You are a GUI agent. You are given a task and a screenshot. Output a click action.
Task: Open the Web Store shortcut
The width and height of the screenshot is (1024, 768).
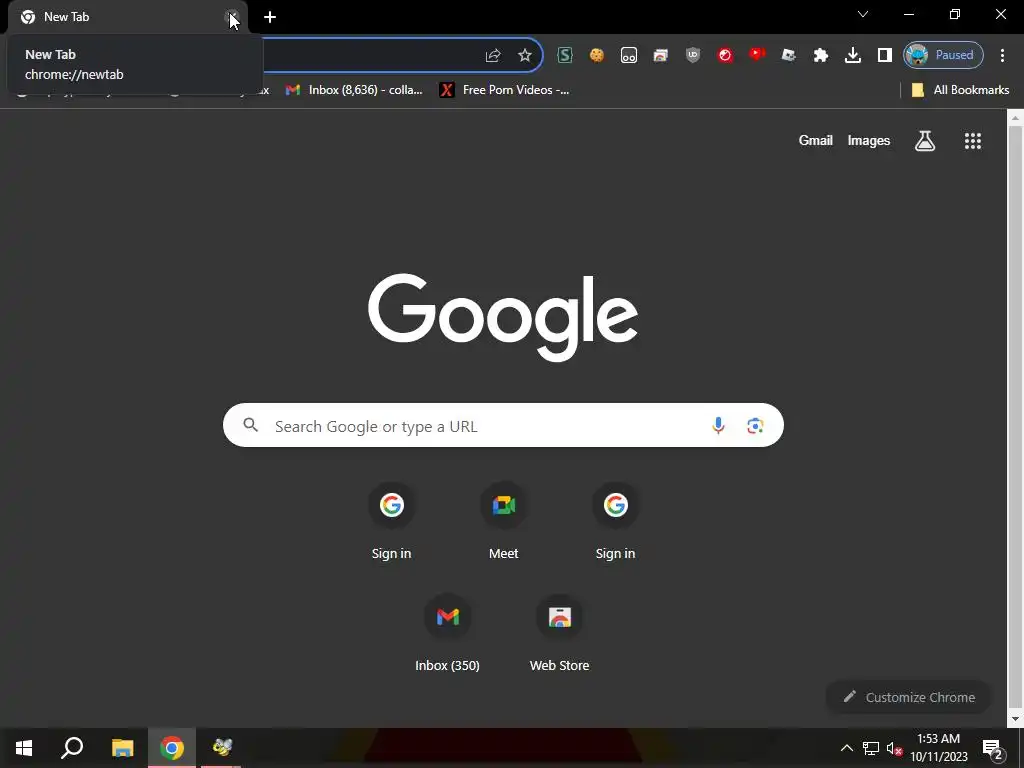[x=560, y=633]
